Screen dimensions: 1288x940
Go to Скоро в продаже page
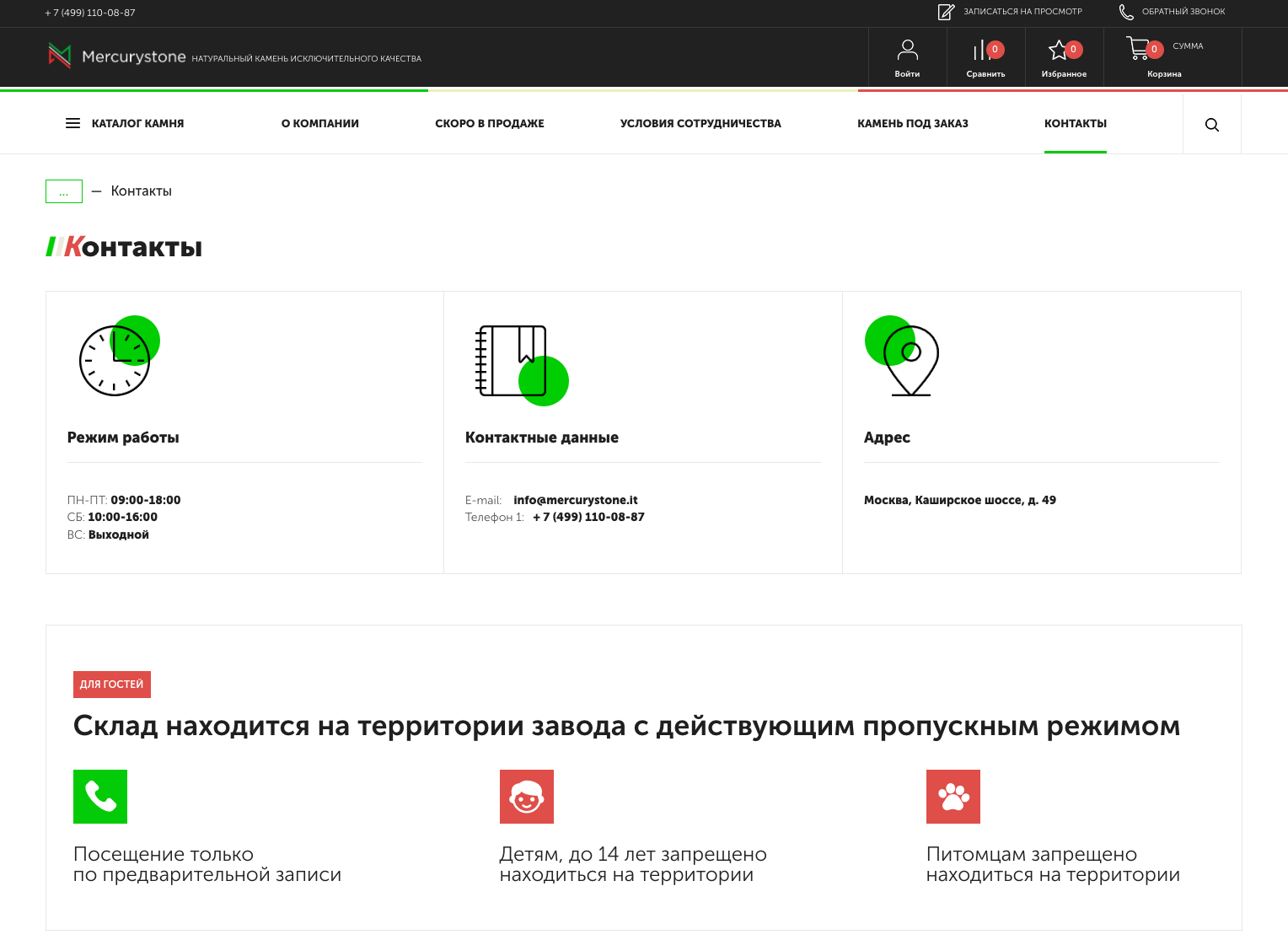489,124
